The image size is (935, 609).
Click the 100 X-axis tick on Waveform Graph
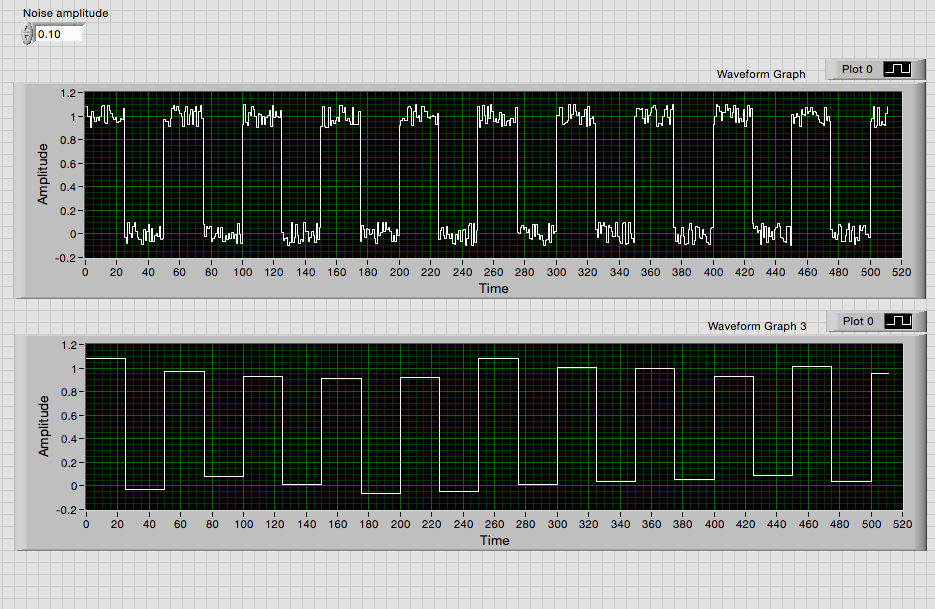tap(242, 272)
